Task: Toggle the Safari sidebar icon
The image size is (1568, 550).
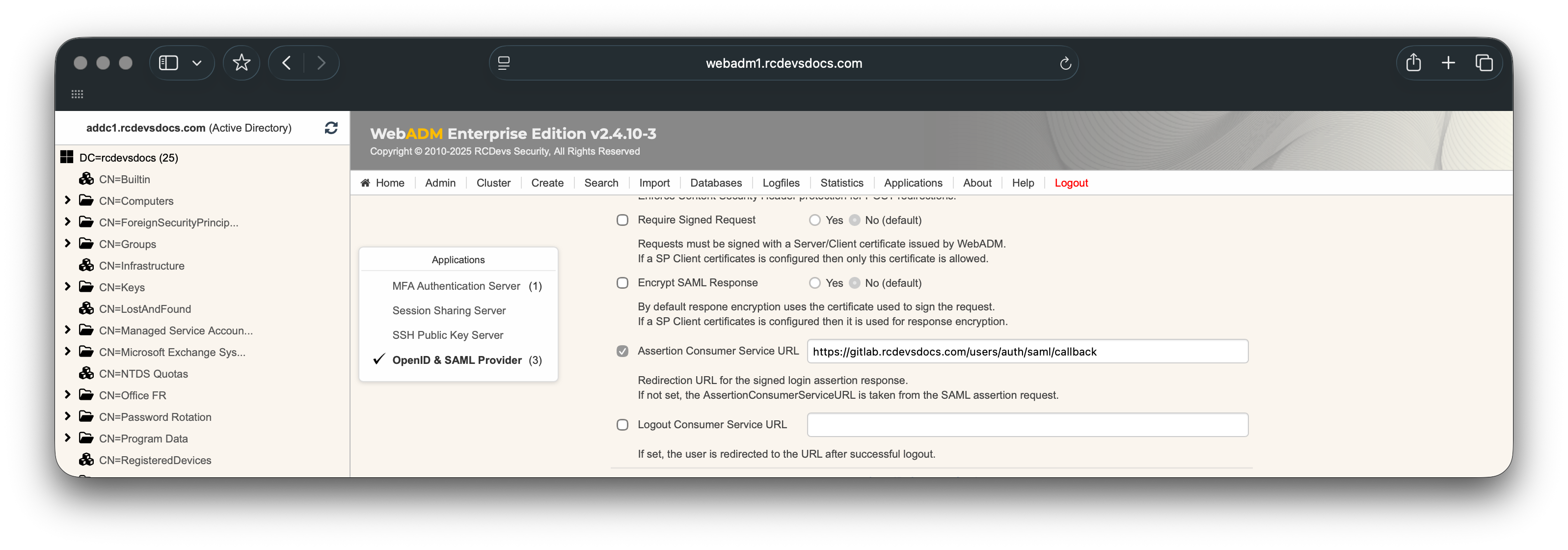Action: click(168, 62)
